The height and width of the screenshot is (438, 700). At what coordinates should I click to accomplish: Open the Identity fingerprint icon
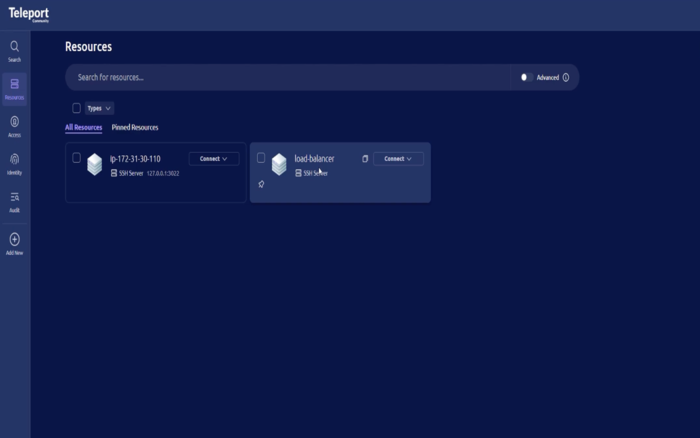pos(14,159)
